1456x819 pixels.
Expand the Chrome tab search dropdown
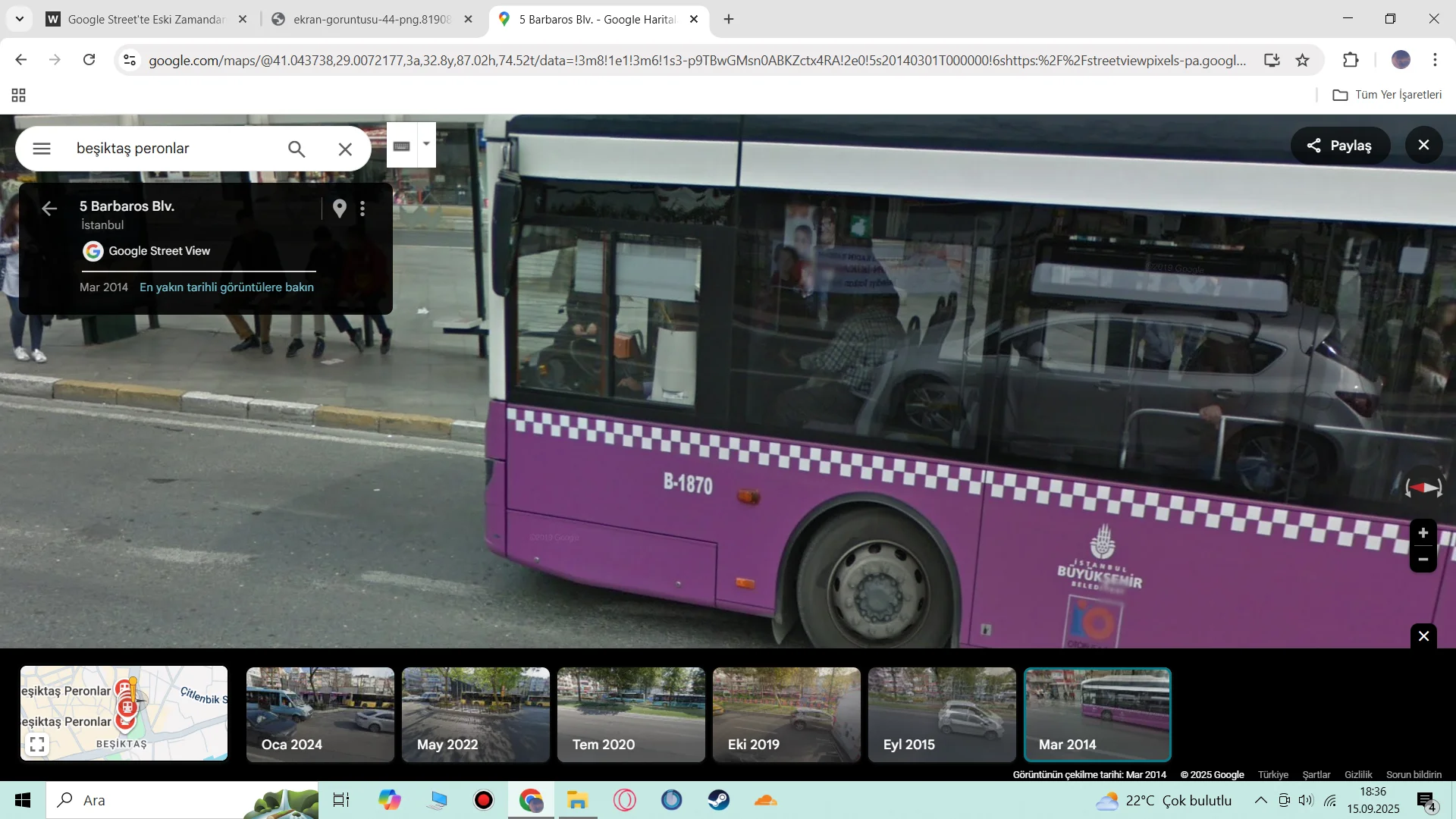19,19
